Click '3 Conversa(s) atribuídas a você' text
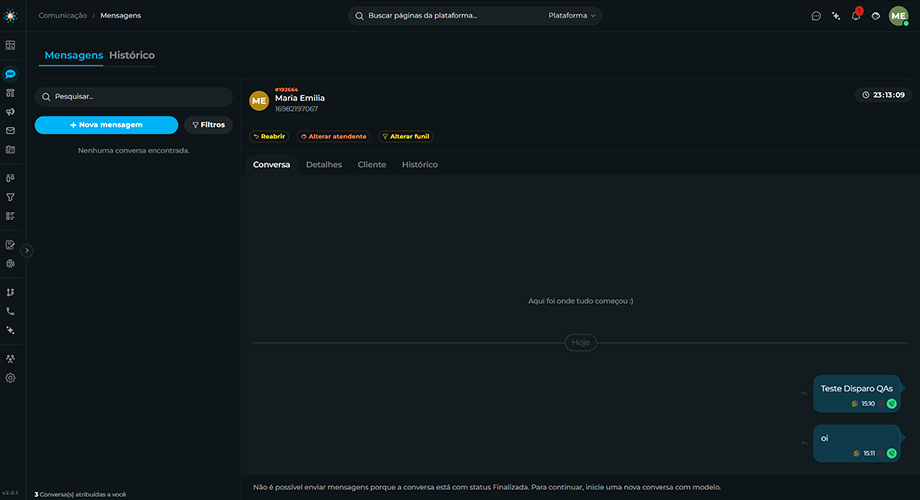This screenshot has height=500, width=920. click(x=80, y=495)
